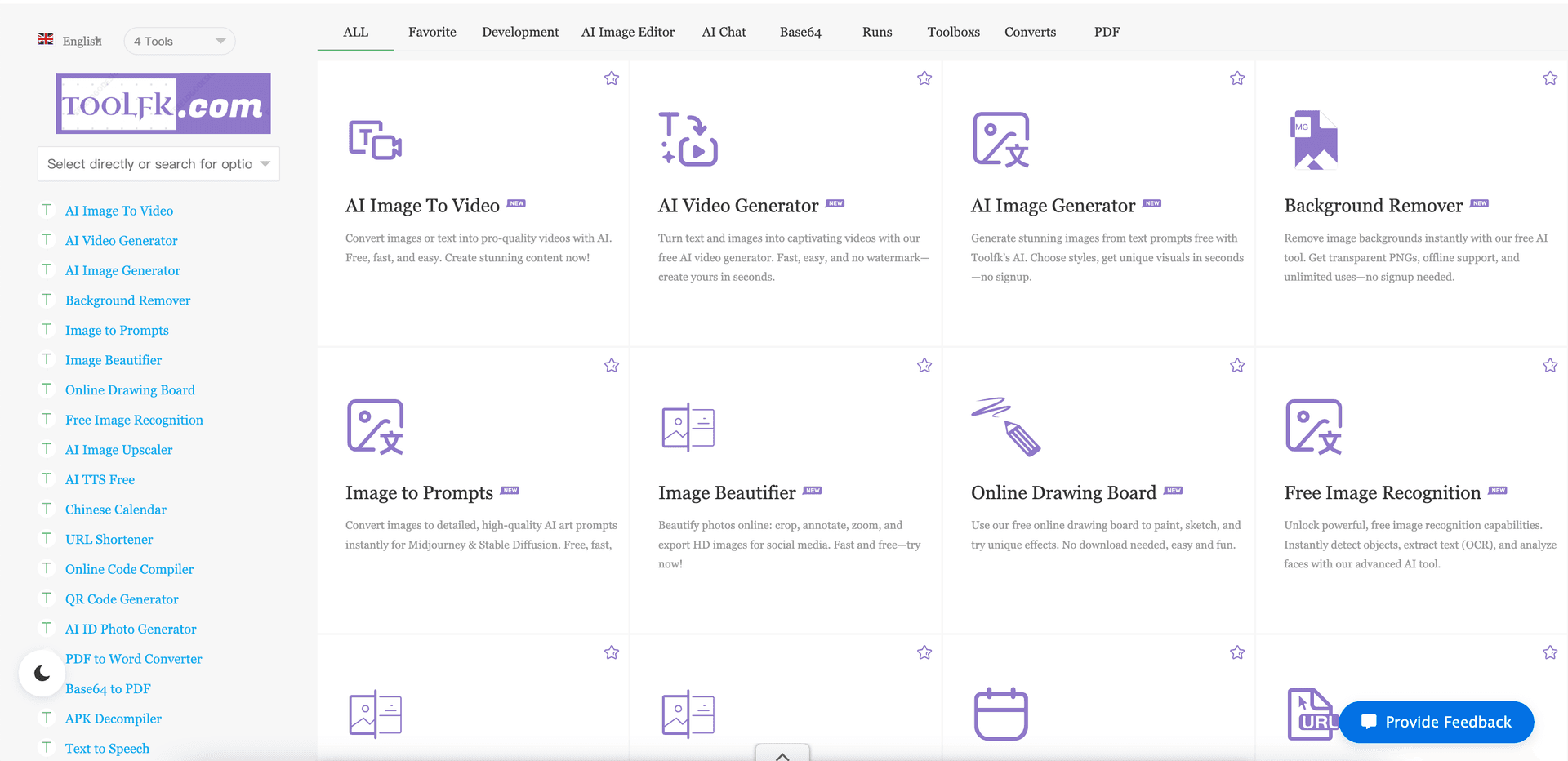Favorite the AI Image Generator card star
The image size is (1568, 761).
[x=1237, y=78]
